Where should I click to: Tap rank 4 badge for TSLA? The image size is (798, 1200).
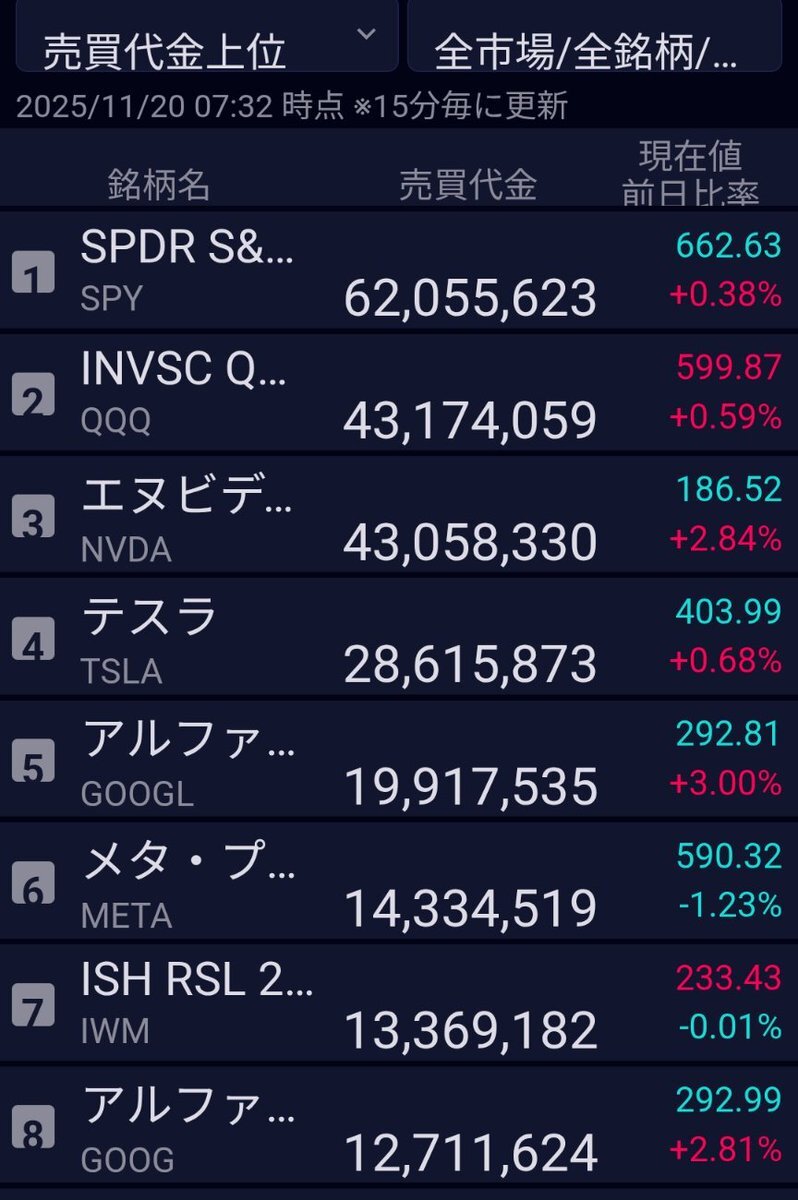point(33,642)
